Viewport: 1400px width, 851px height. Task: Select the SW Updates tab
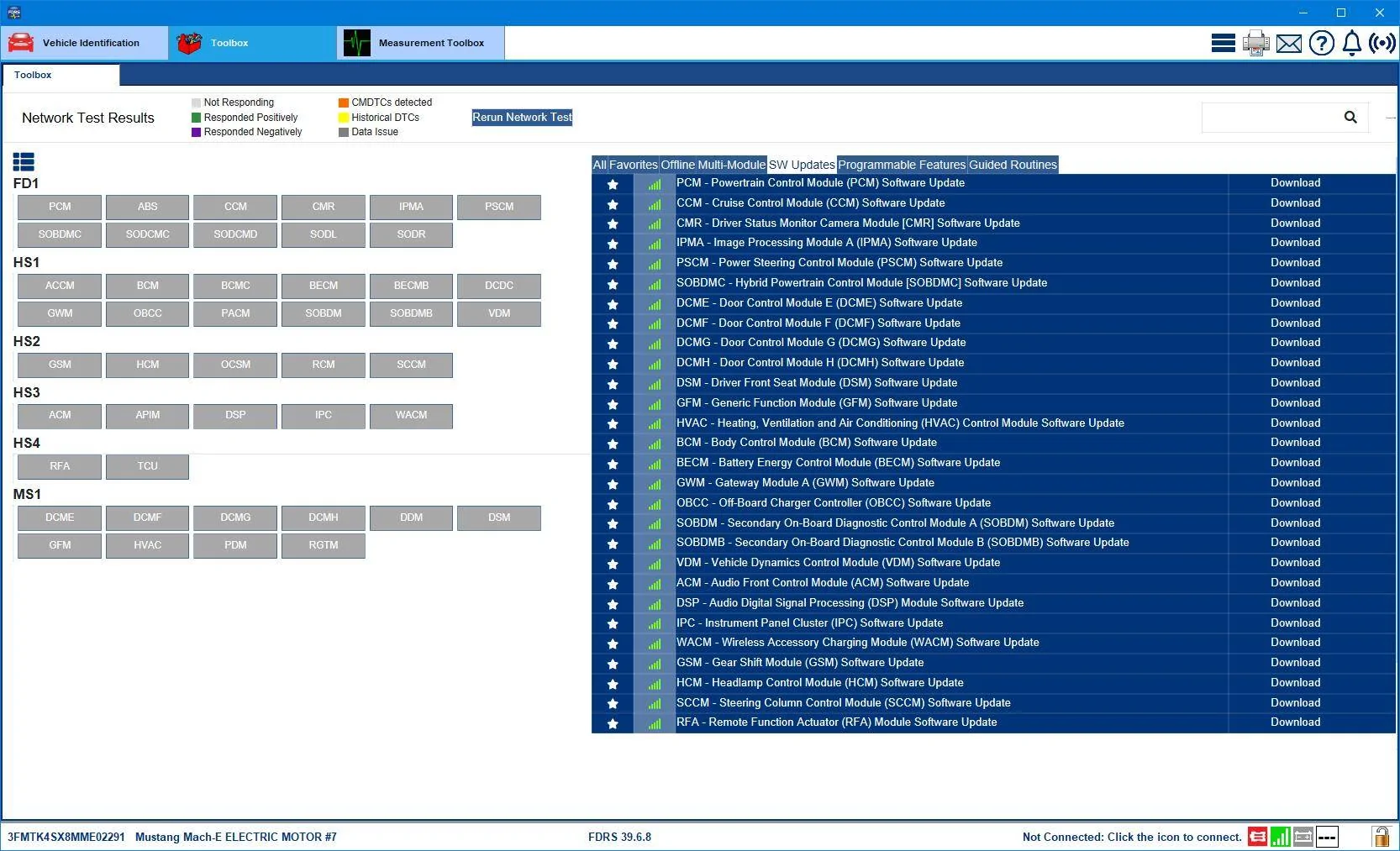click(x=802, y=165)
